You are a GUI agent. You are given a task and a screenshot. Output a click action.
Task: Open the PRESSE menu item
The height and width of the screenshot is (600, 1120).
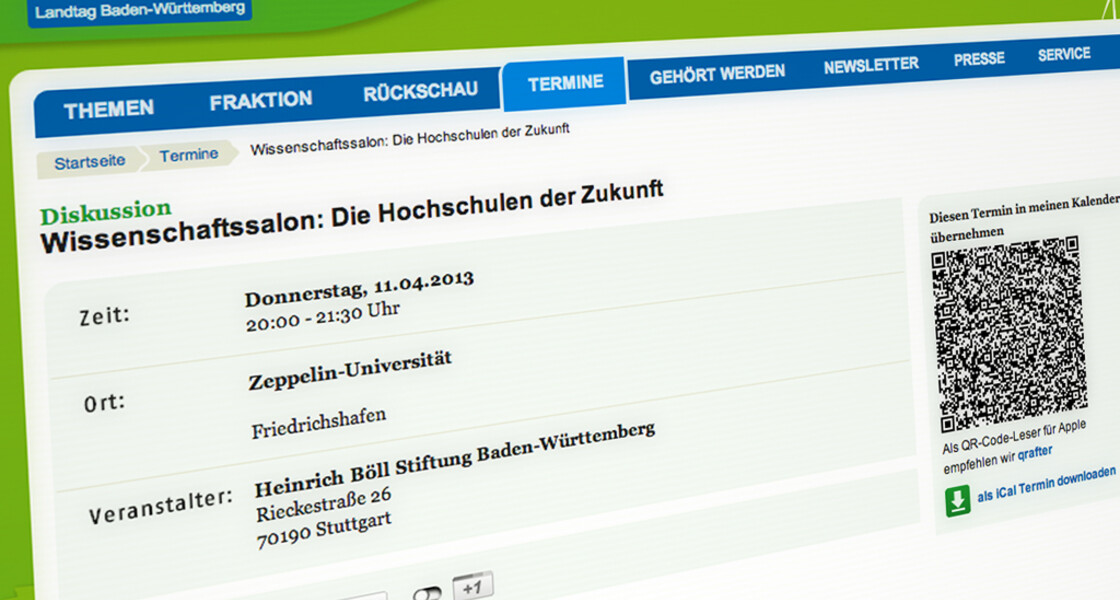pos(979,59)
